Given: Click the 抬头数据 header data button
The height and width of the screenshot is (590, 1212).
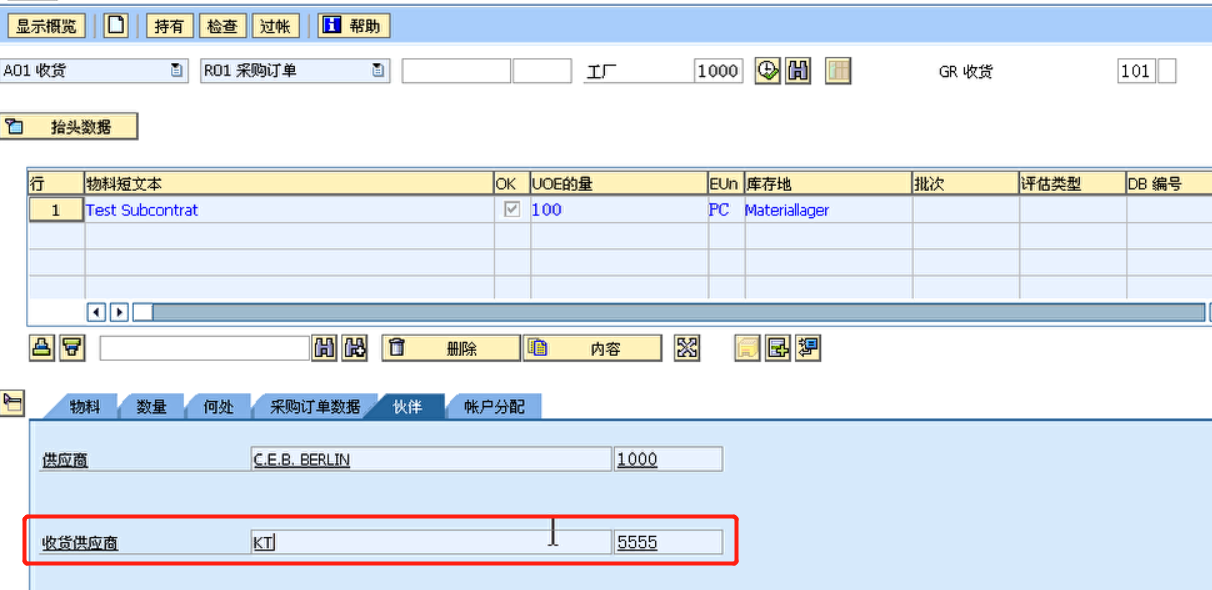Looking at the screenshot, I should 69,127.
